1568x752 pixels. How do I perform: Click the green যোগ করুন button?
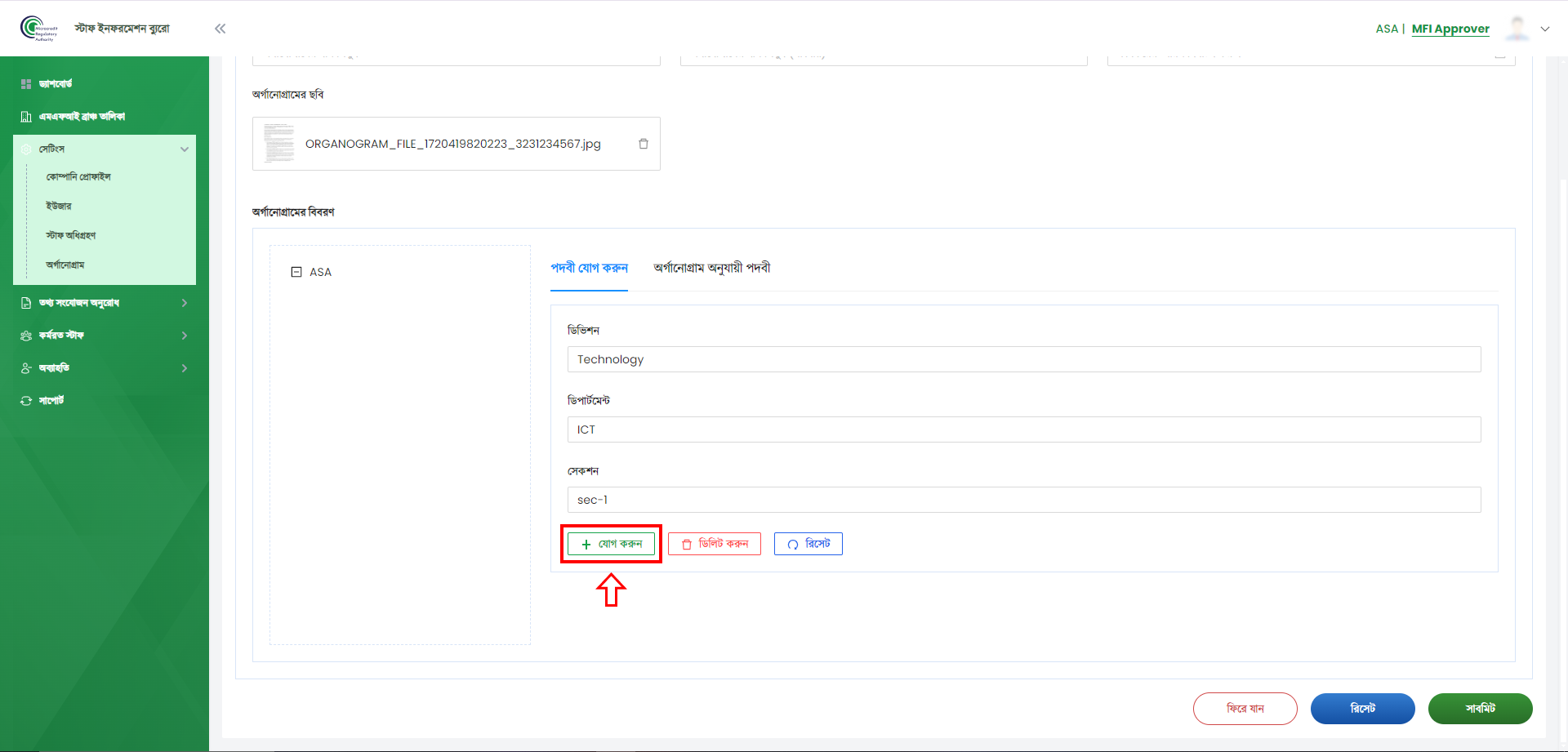coord(611,544)
